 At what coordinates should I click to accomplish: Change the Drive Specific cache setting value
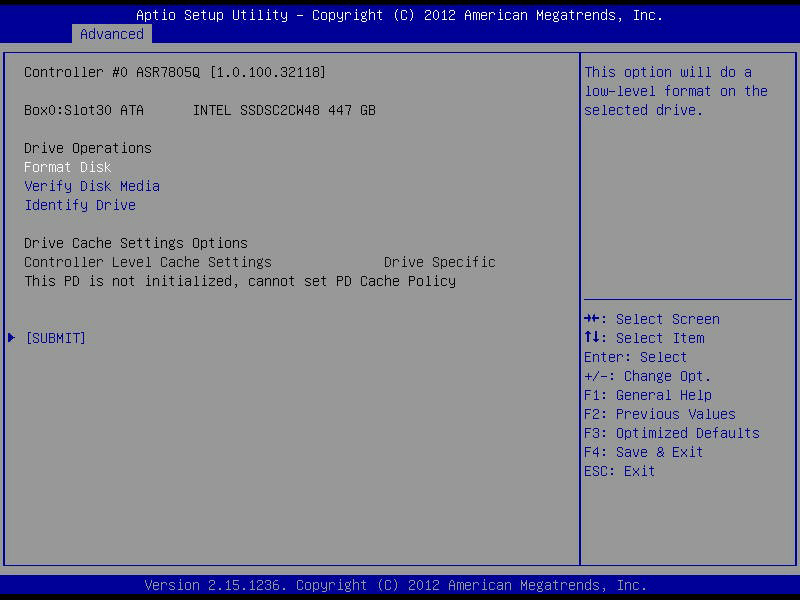coord(439,262)
